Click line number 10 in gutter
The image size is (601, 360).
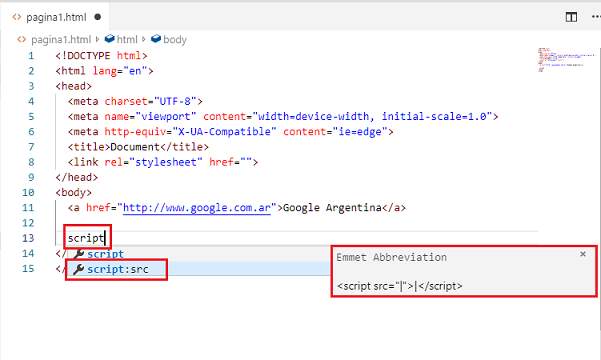pos(28,192)
